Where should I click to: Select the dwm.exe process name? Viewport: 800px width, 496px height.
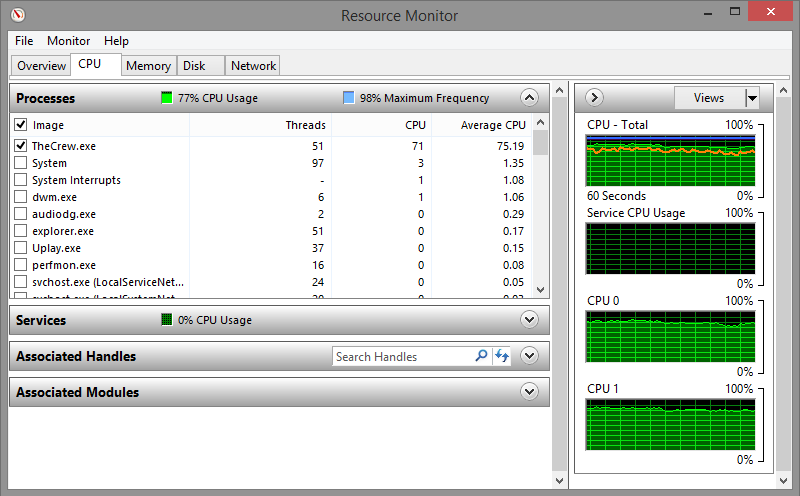(54, 197)
